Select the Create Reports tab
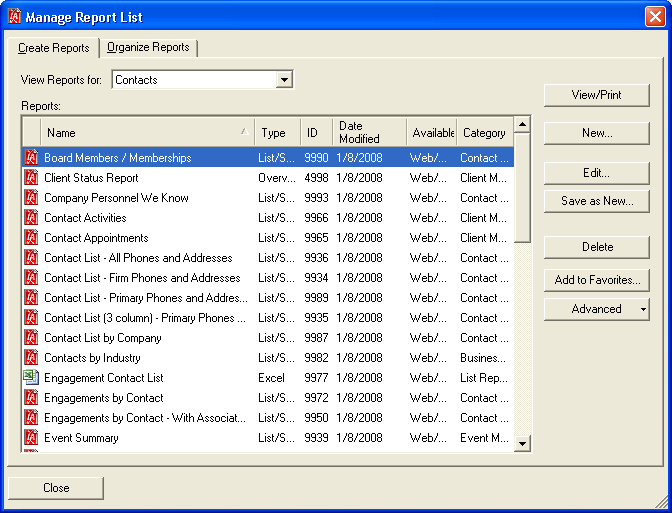 [x=54, y=48]
